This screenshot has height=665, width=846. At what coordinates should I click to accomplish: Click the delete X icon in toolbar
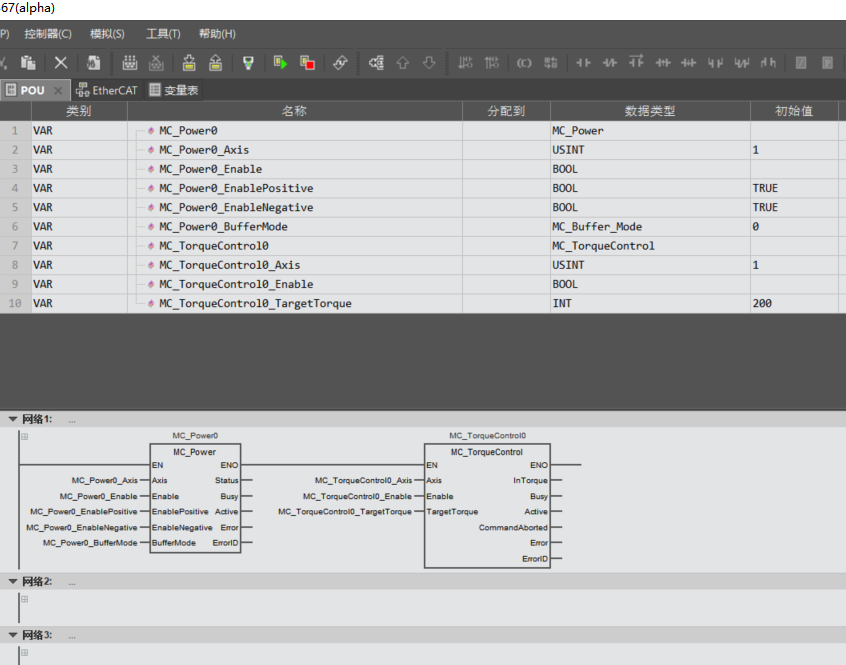coord(61,62)
